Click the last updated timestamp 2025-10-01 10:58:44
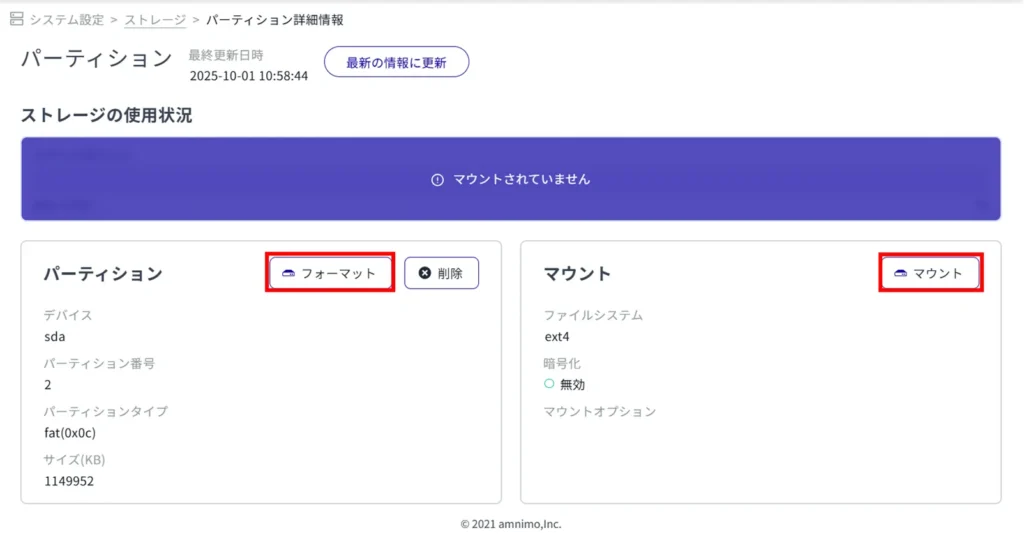 [x=248, y=75]
